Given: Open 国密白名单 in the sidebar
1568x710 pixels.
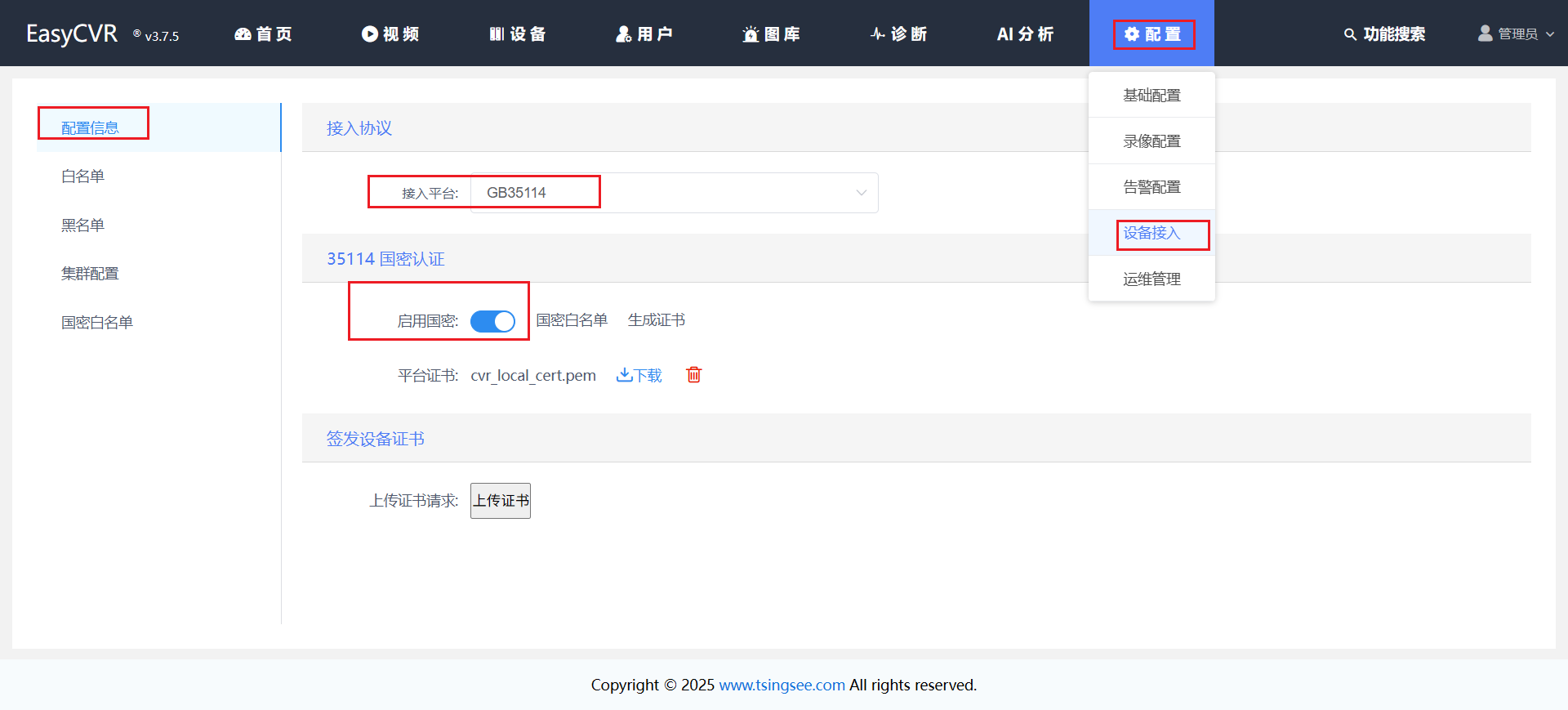Looking at the screenshot, I should [x=159, y=322].
